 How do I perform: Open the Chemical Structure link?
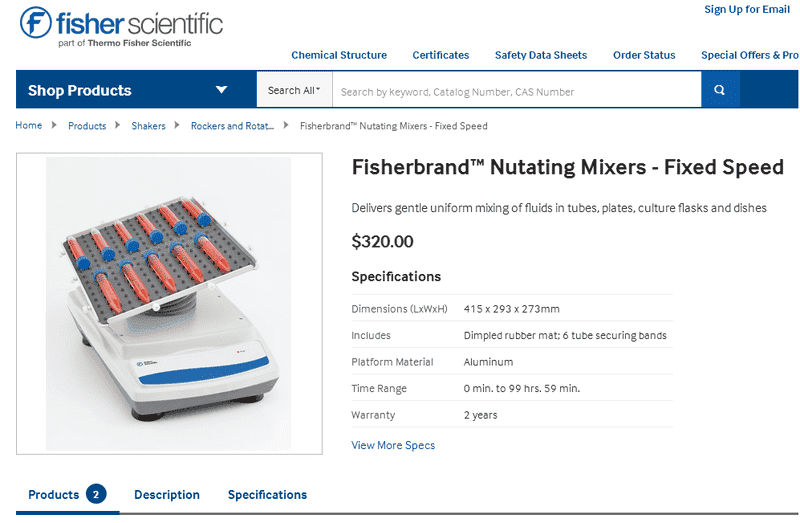[x=339, y=55]
